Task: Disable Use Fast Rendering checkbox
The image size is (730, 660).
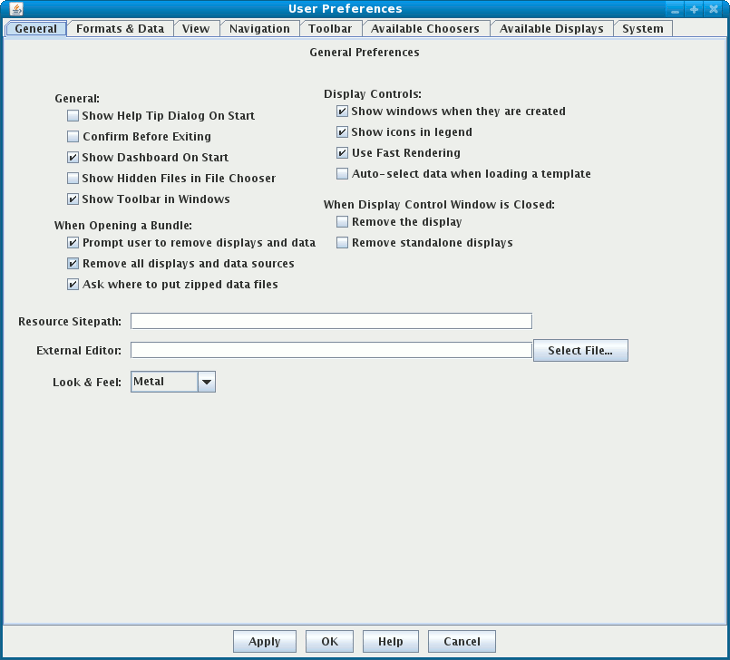Action: tap(342, 153)
